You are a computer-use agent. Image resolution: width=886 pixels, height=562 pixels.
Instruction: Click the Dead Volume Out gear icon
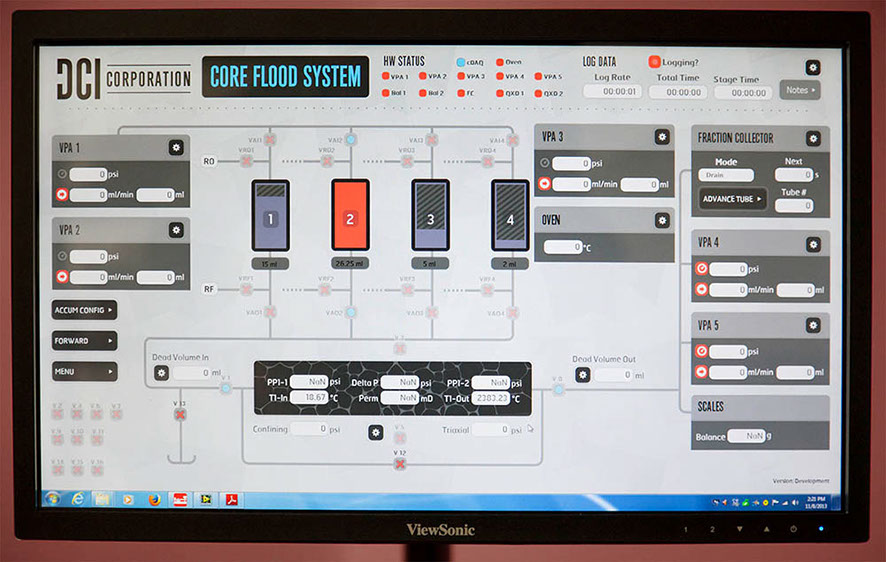click(583, 375)
